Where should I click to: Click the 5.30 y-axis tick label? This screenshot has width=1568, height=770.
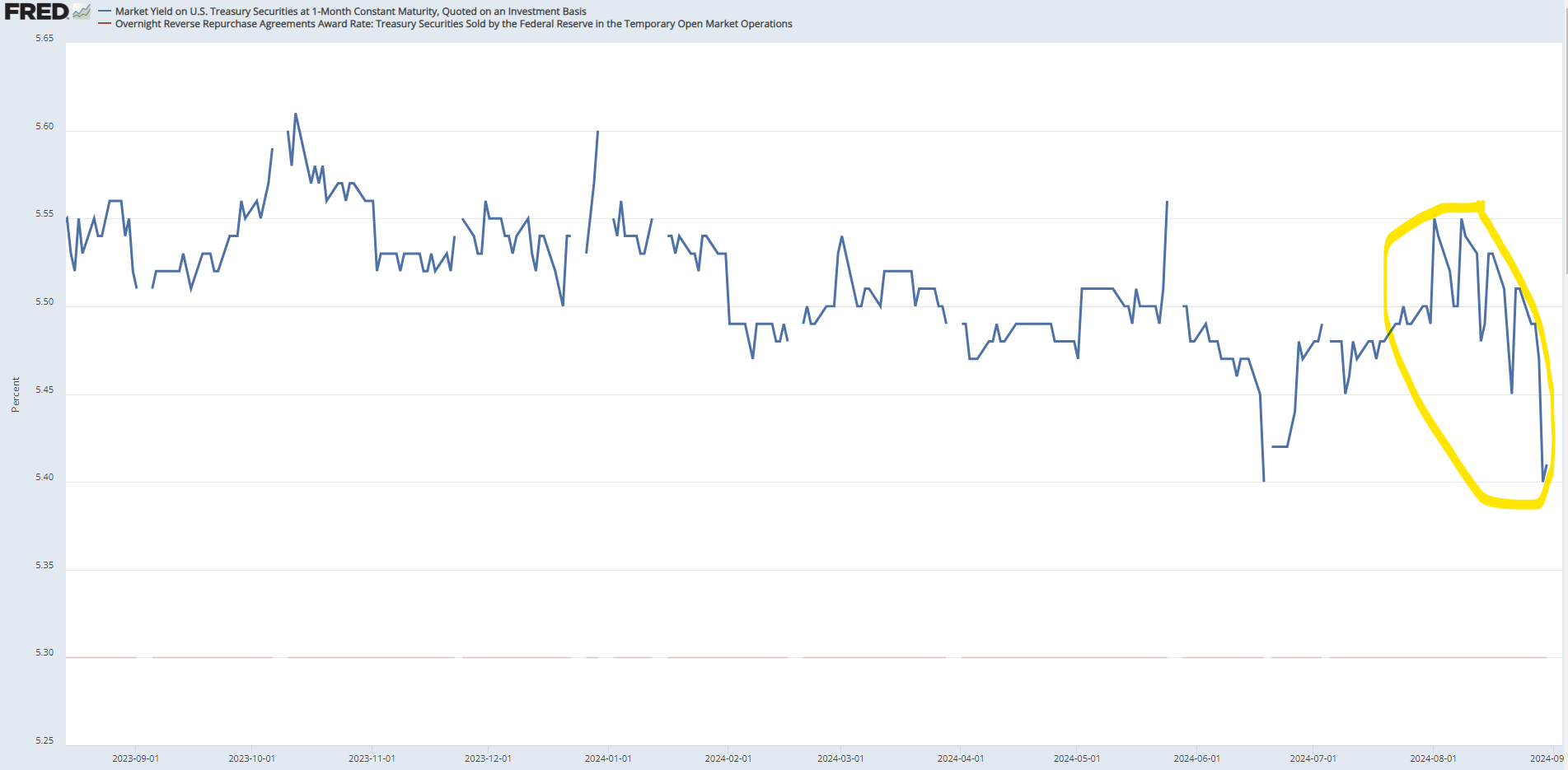click(x=44, y=652)
